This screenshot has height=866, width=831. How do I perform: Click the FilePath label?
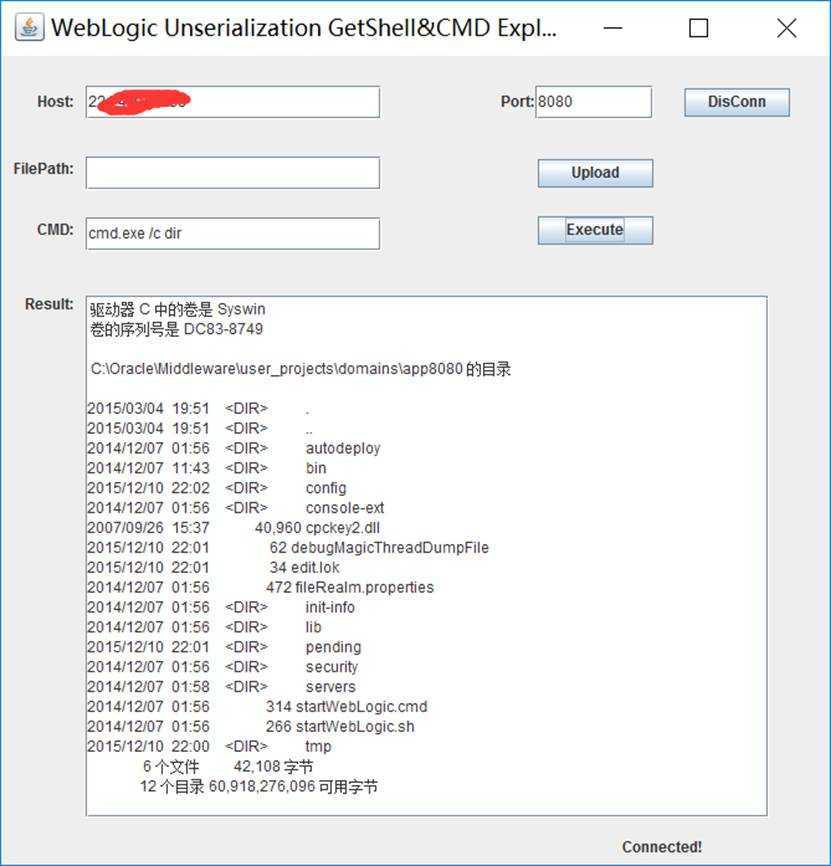tap(44, 168)
